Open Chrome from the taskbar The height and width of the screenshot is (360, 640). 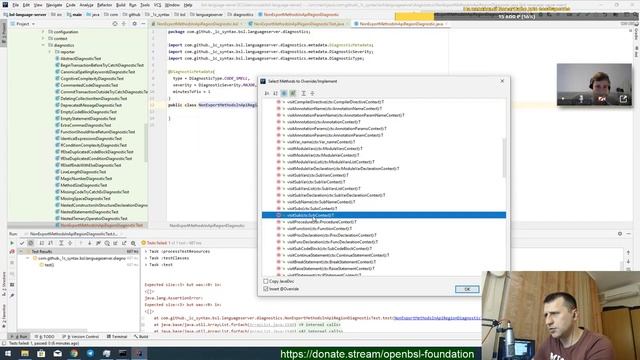coord(74,353)
